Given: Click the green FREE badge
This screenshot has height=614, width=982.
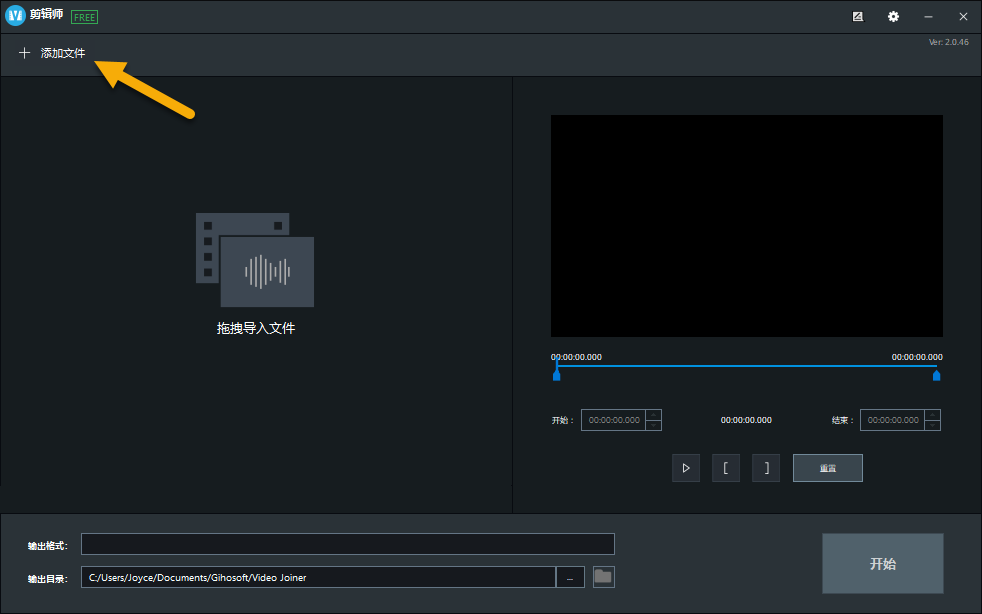Looking at the screenshot, I should tap(85, 18).
